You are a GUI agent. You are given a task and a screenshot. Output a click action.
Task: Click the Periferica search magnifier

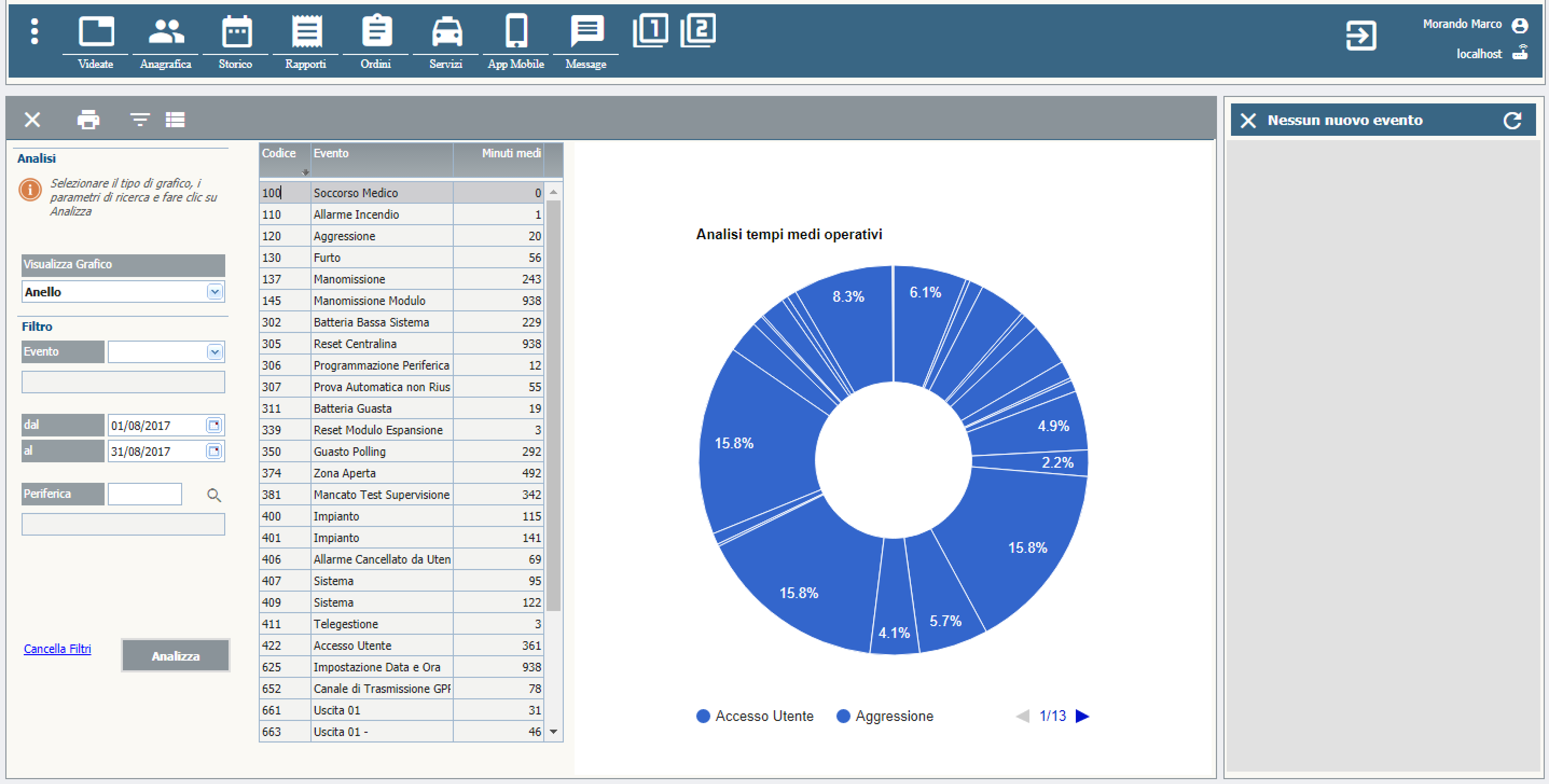214,495
